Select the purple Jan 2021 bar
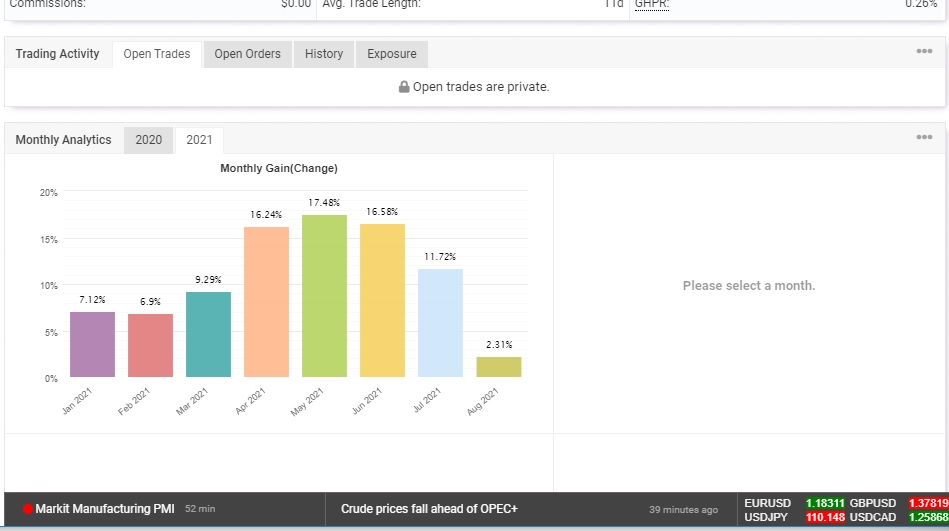This screenshot has height=531, width=949. coord(92,344)
